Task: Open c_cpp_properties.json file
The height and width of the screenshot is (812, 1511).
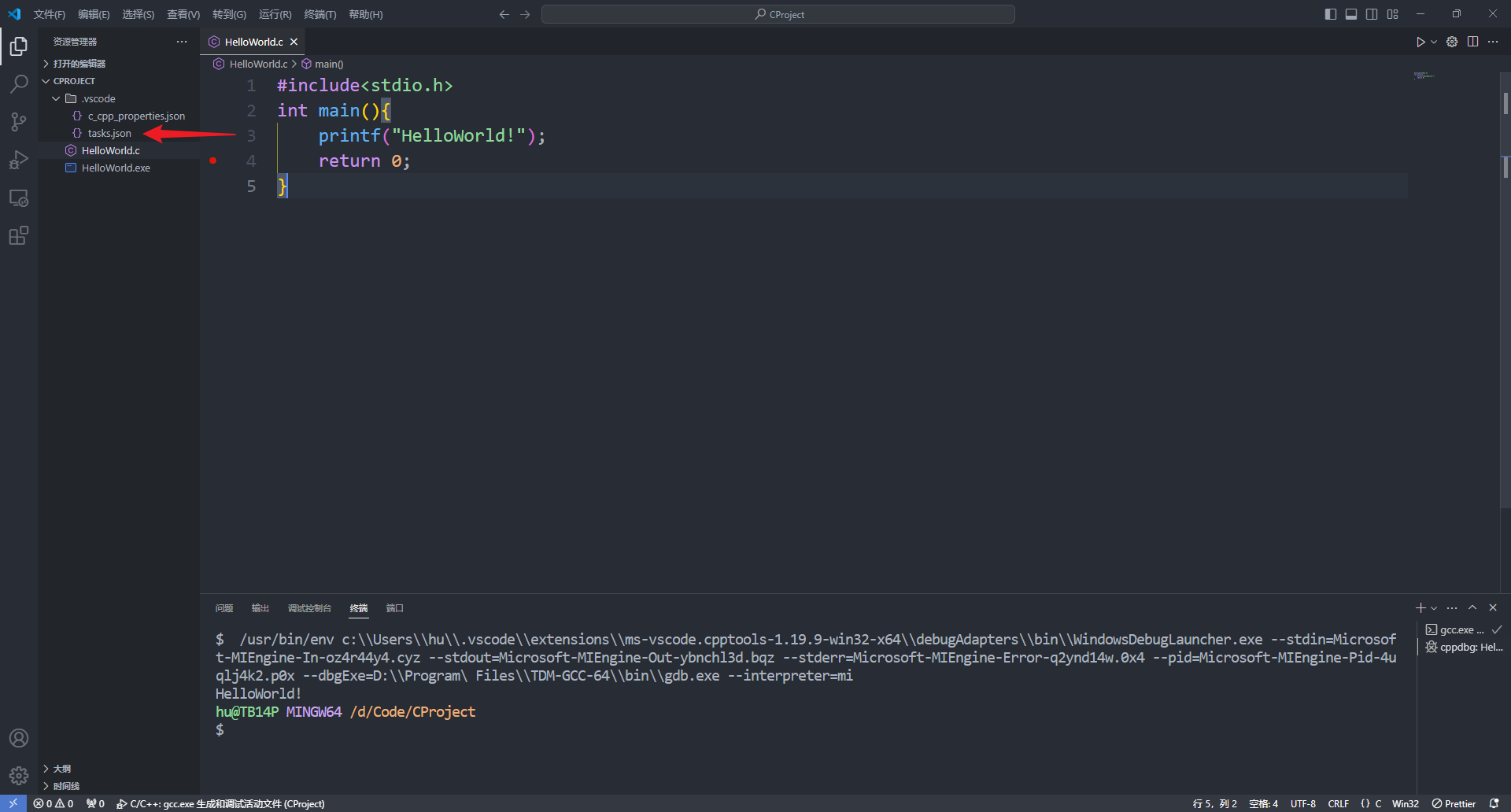Action: coord(119,116)
